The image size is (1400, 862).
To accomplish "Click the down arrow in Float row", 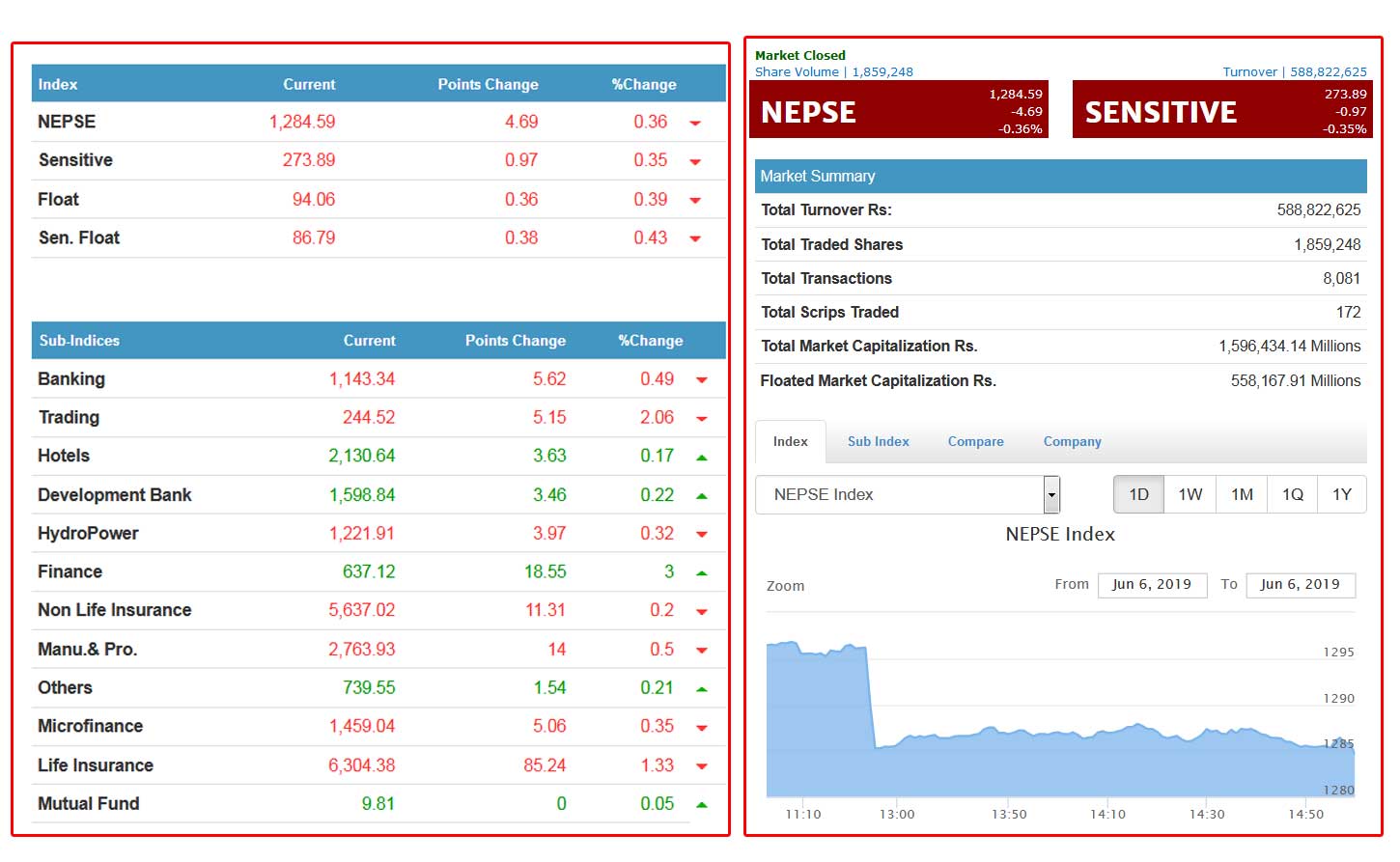I will [695, 201].
